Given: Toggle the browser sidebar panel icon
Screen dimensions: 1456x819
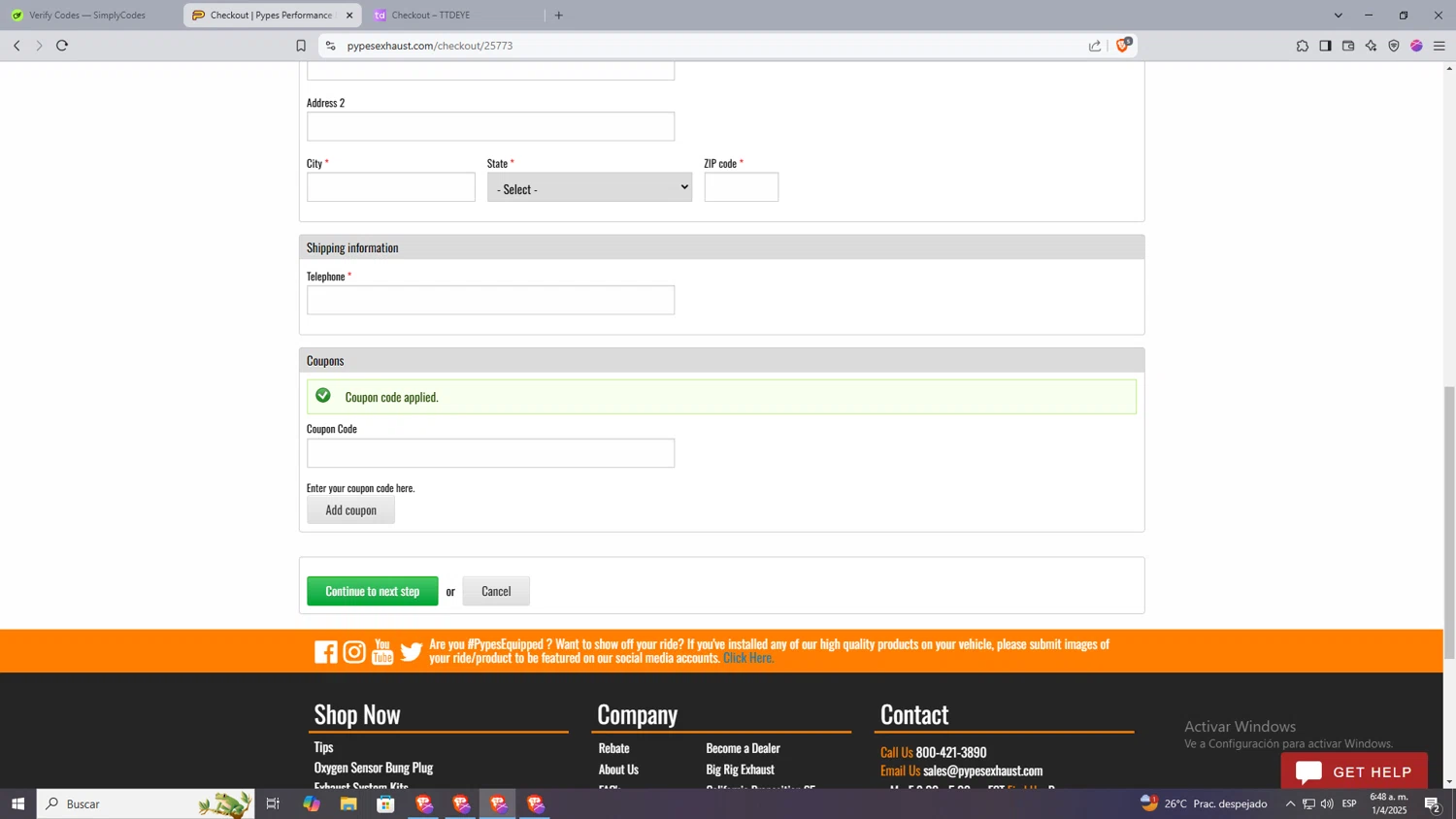Looking at the screenshot, I should pos(1325,46).
